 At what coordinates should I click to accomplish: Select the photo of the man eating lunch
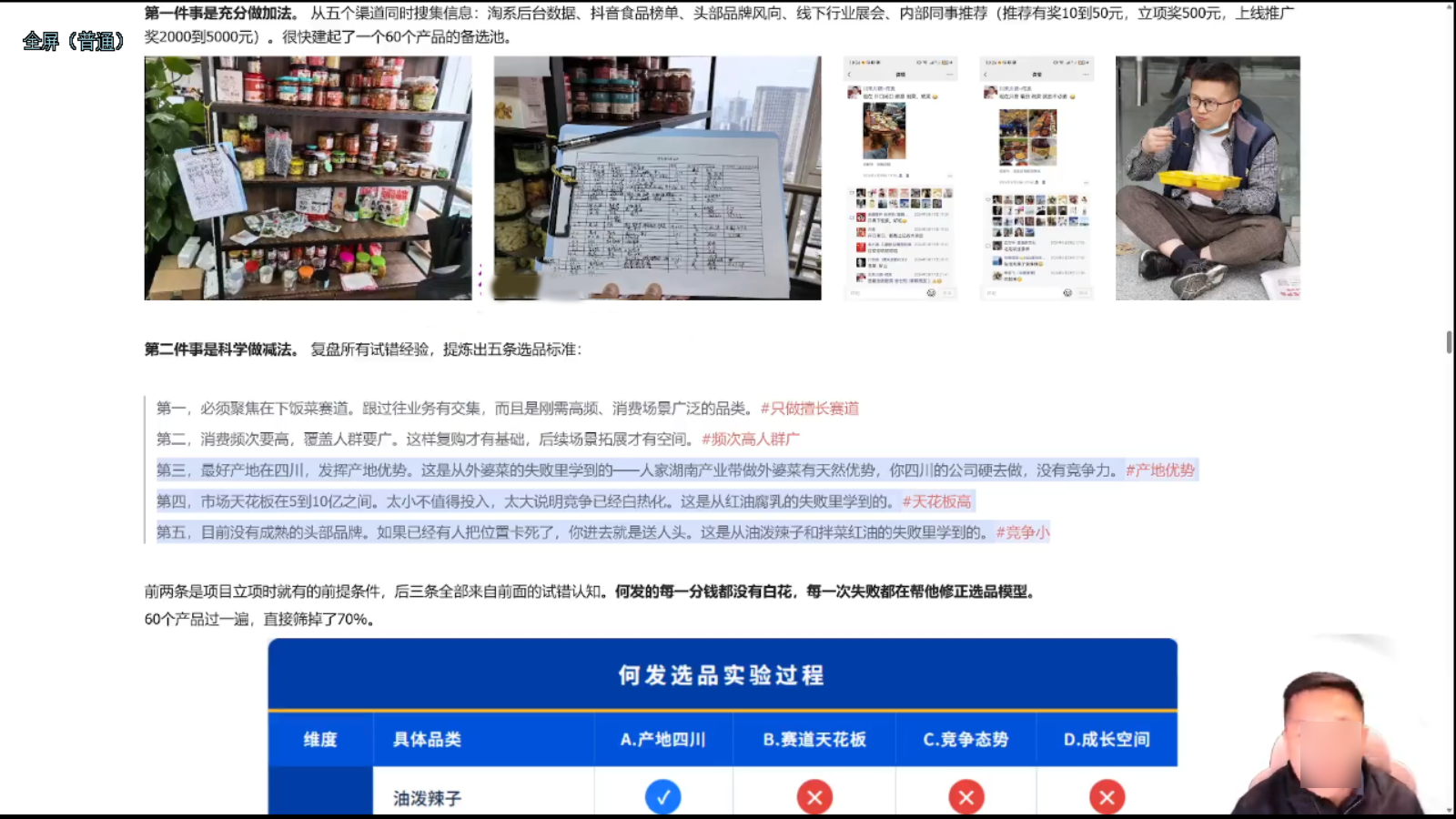click(1210, 178)
